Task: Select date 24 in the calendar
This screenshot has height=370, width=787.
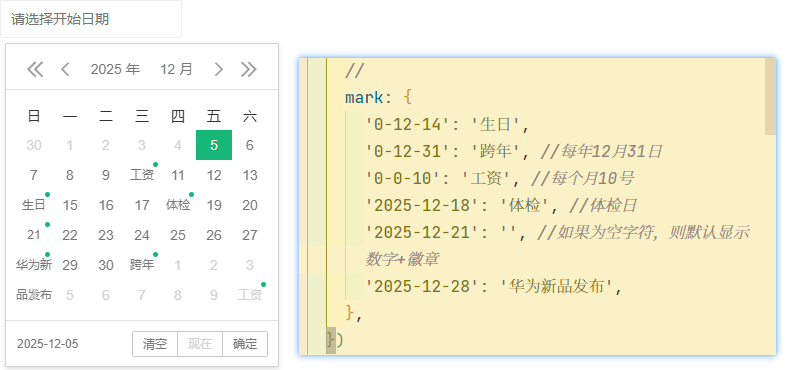Action: point(142,235)
